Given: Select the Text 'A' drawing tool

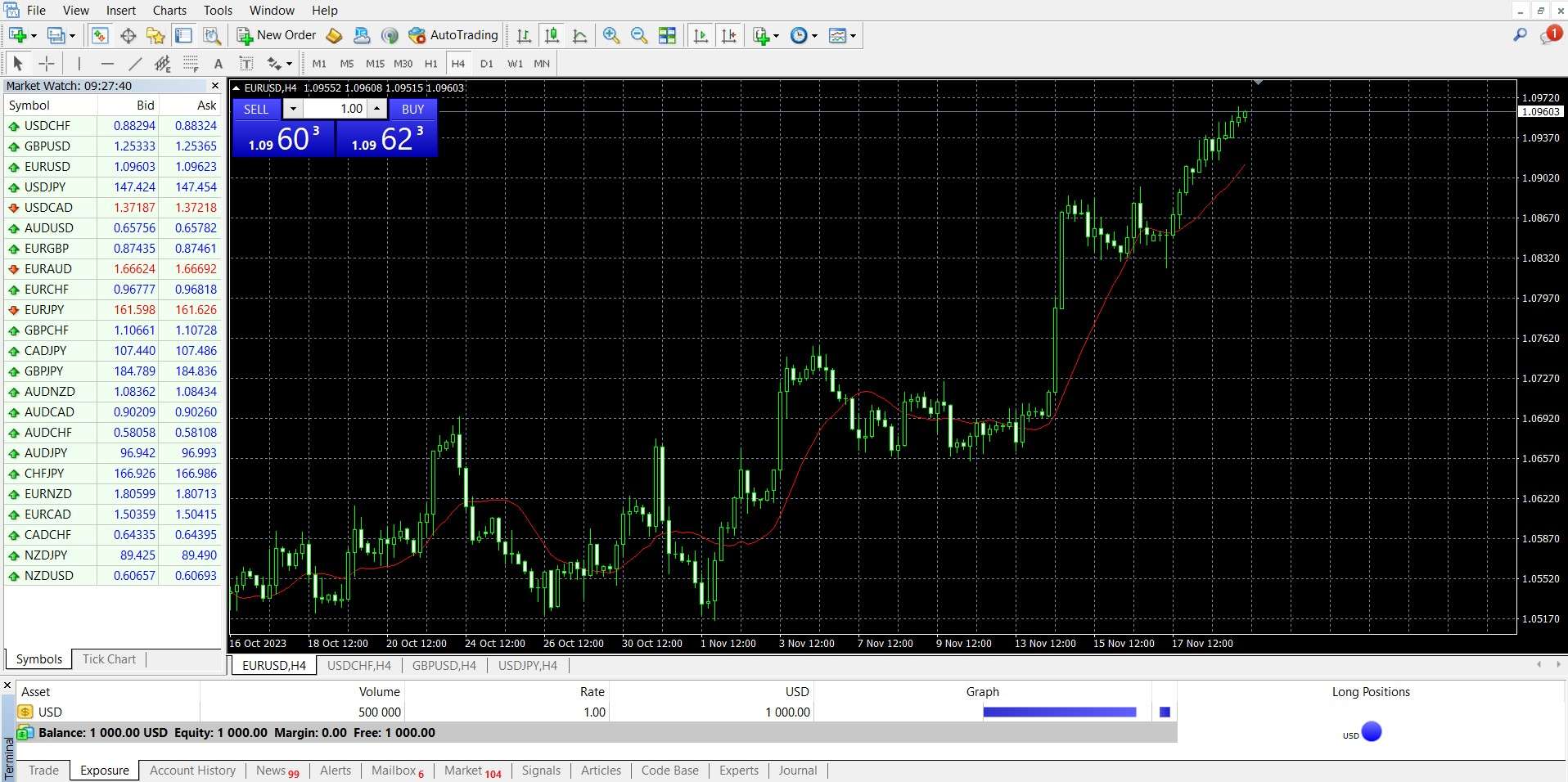Looking at the screenshot, I should tap(218, 63).
